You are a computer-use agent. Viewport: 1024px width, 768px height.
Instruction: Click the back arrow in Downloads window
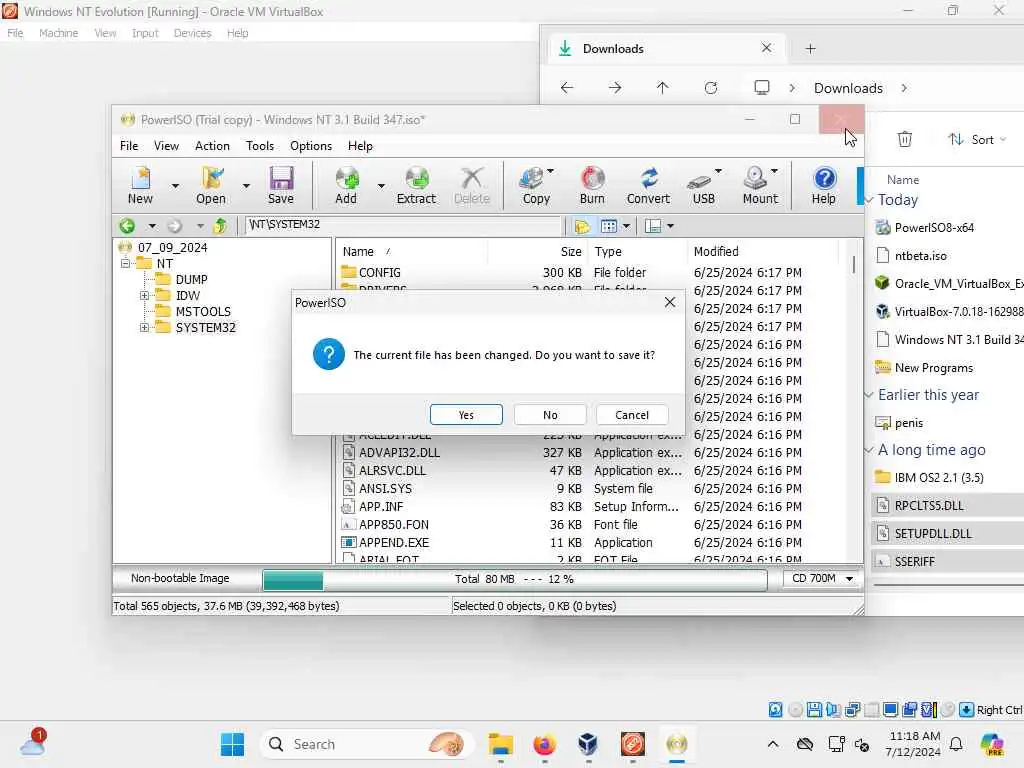(567, 88)
